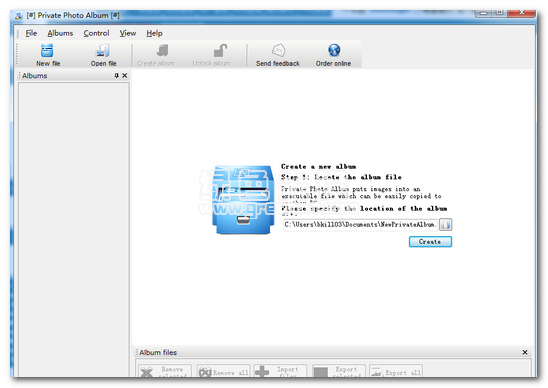Click the album file location input field
Screen dimensions: 548x388
point(360,224)
